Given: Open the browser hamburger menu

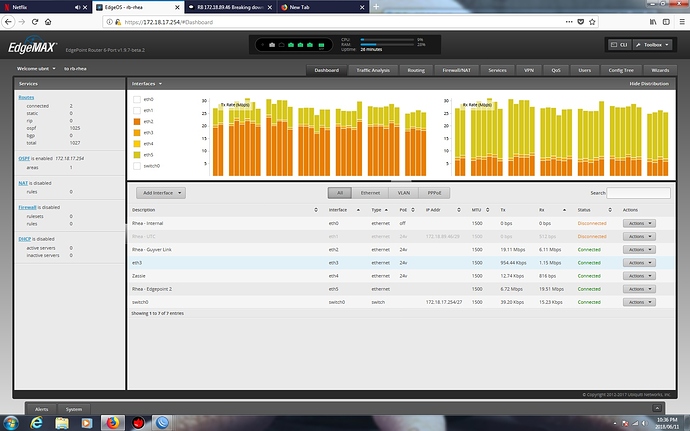Looking at the screenshot, I should [x=680, y=19].
